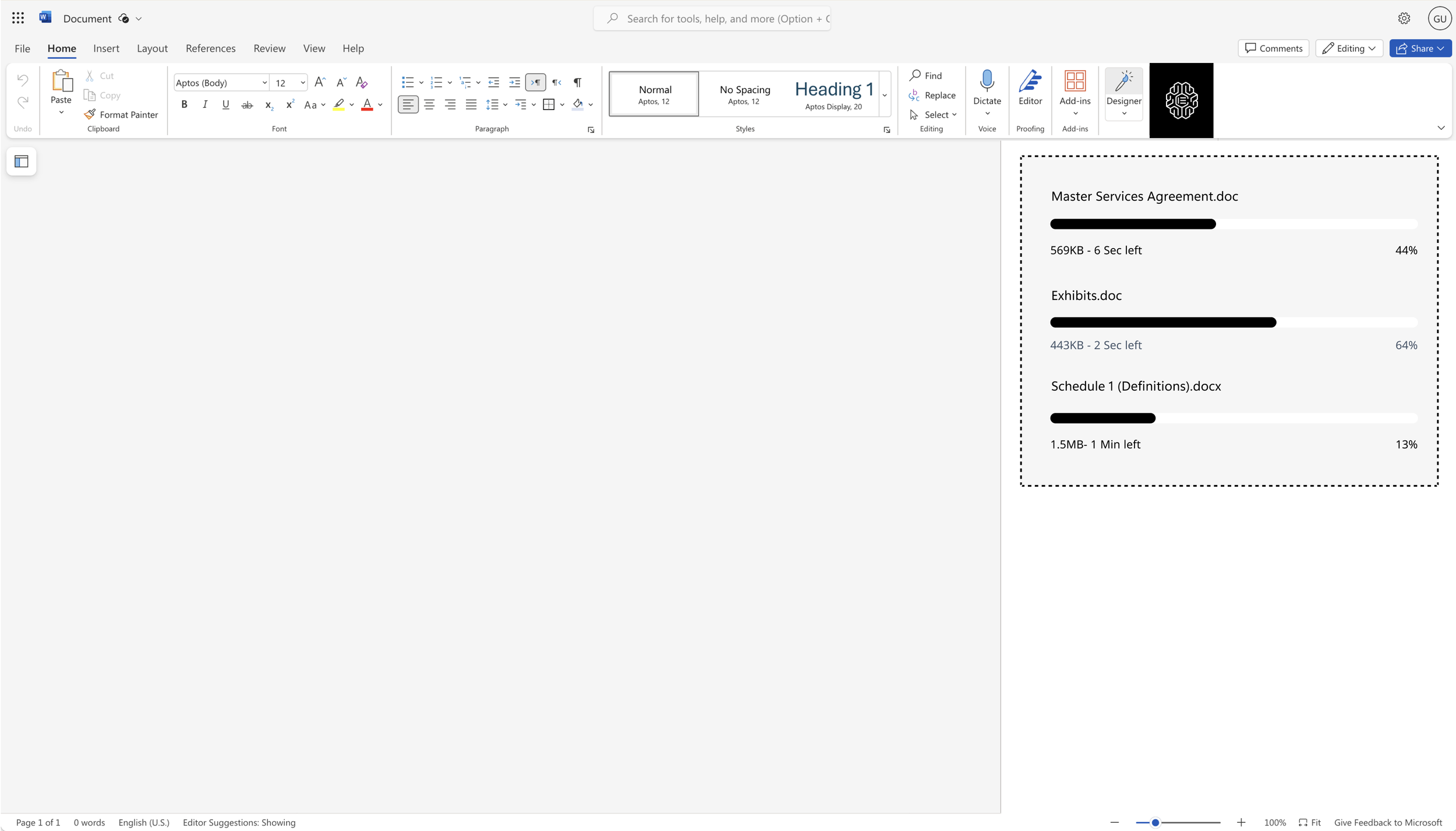
Task: Toggle subscript formatting
Action: click(268, 105)
